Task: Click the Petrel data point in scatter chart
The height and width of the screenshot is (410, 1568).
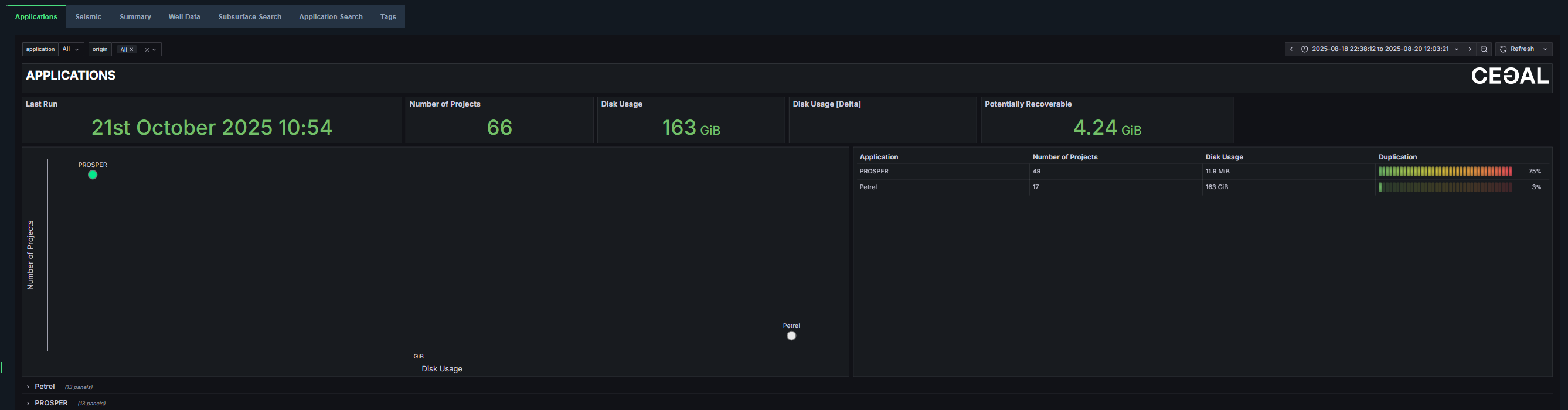Action: tap(791, 336)
